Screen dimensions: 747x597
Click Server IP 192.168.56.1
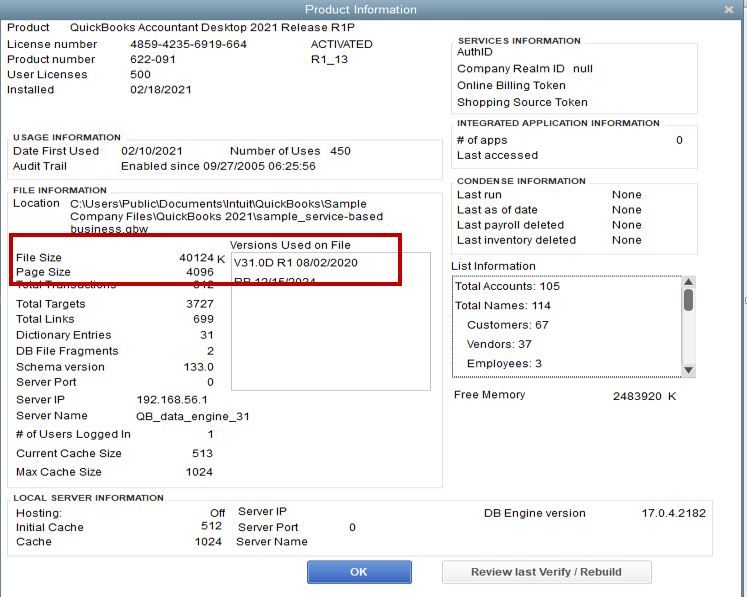[x=172, y=400]
